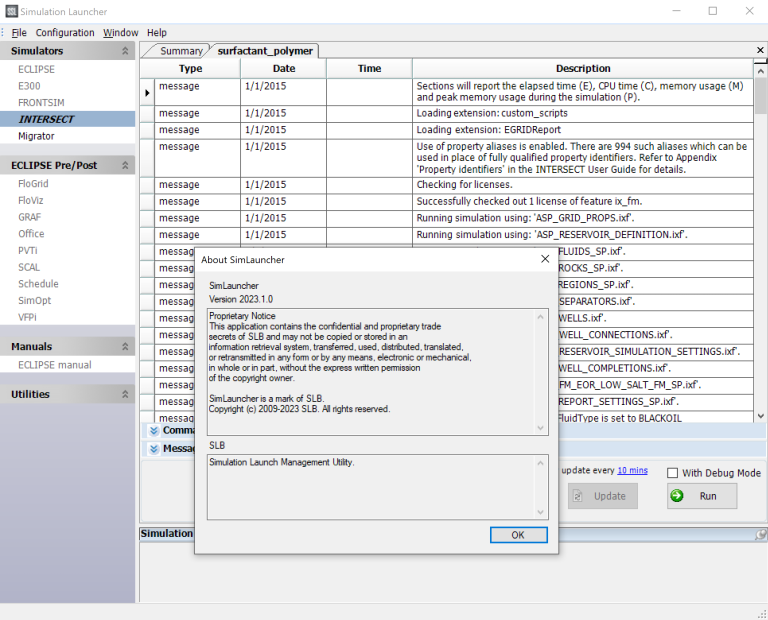
Task: Close the About SimLauncher dialog
Action: (x=545, y=259)
